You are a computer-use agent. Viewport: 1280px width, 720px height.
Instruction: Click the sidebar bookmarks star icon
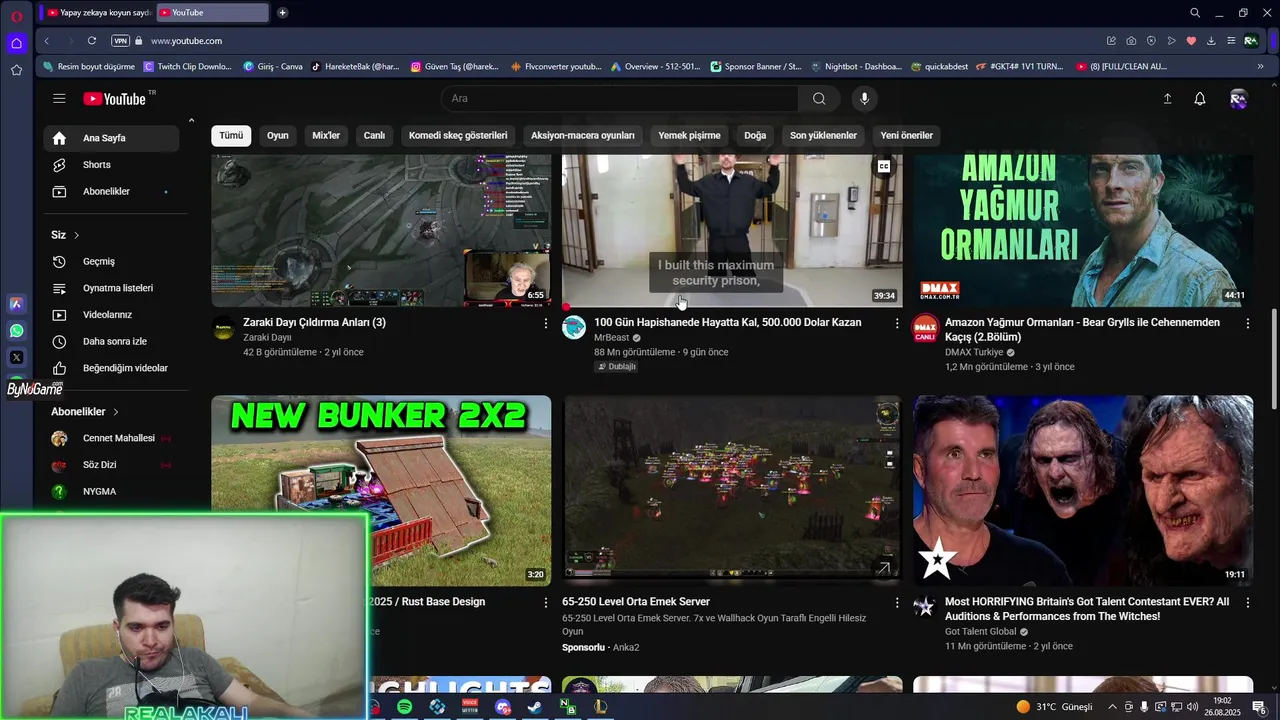coord(16,70)
